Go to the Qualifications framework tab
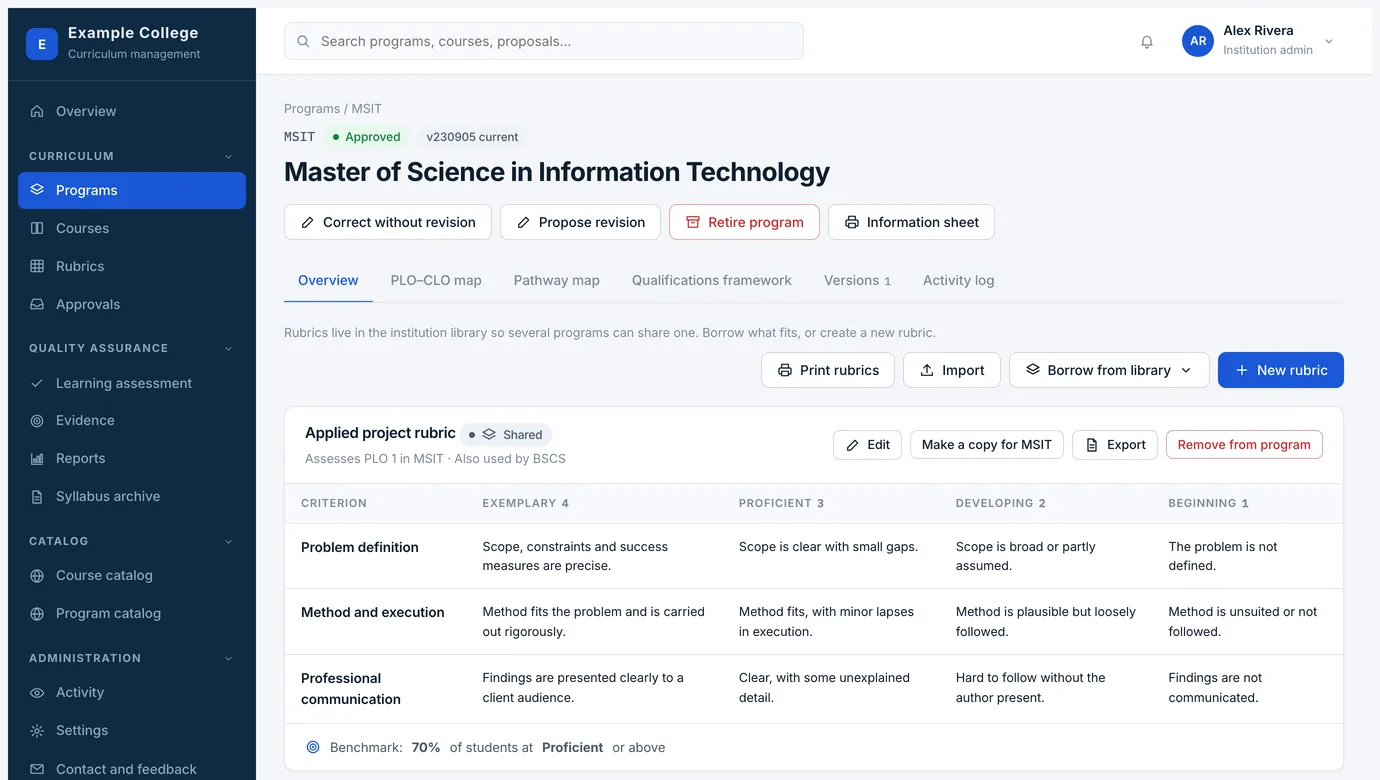 click(712, 280)
